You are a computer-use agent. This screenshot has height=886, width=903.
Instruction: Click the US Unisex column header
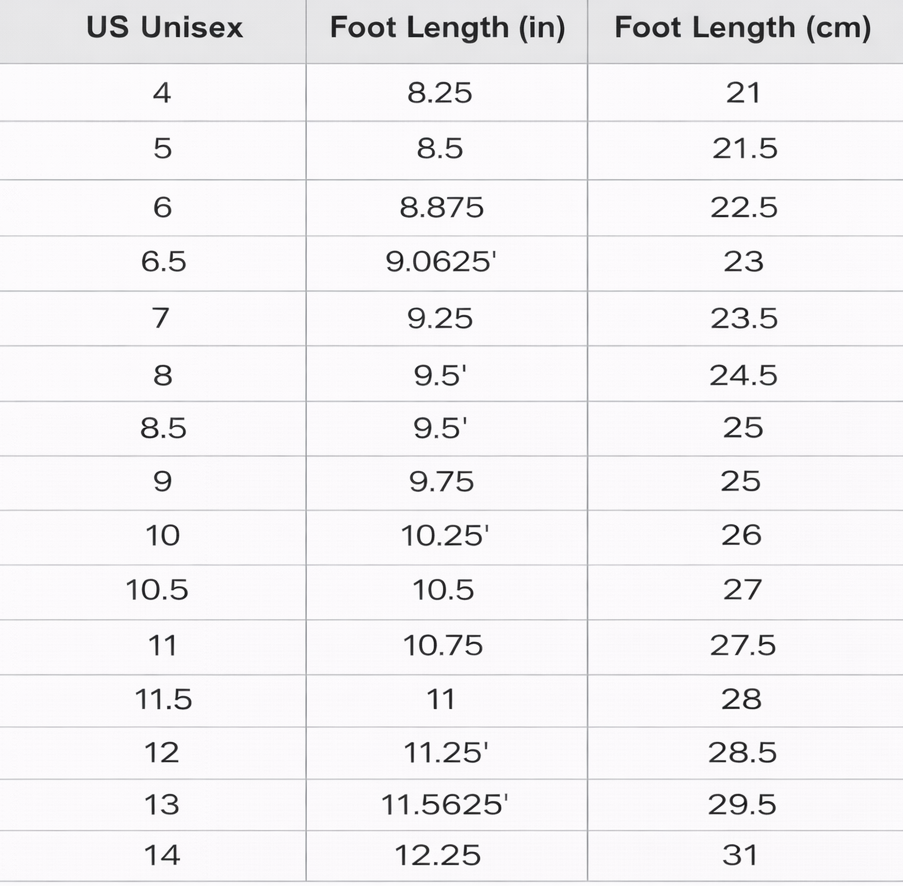click(164, 28)
